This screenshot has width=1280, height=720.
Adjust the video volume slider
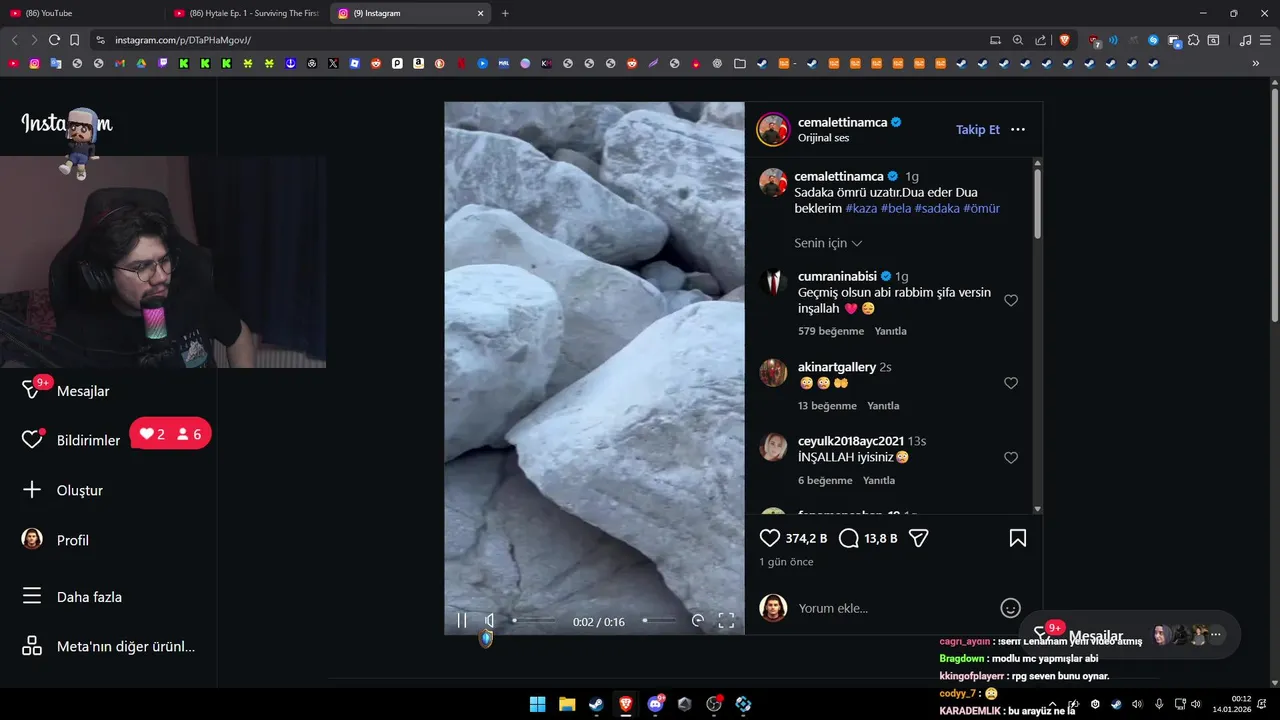(x=533, y=620)
